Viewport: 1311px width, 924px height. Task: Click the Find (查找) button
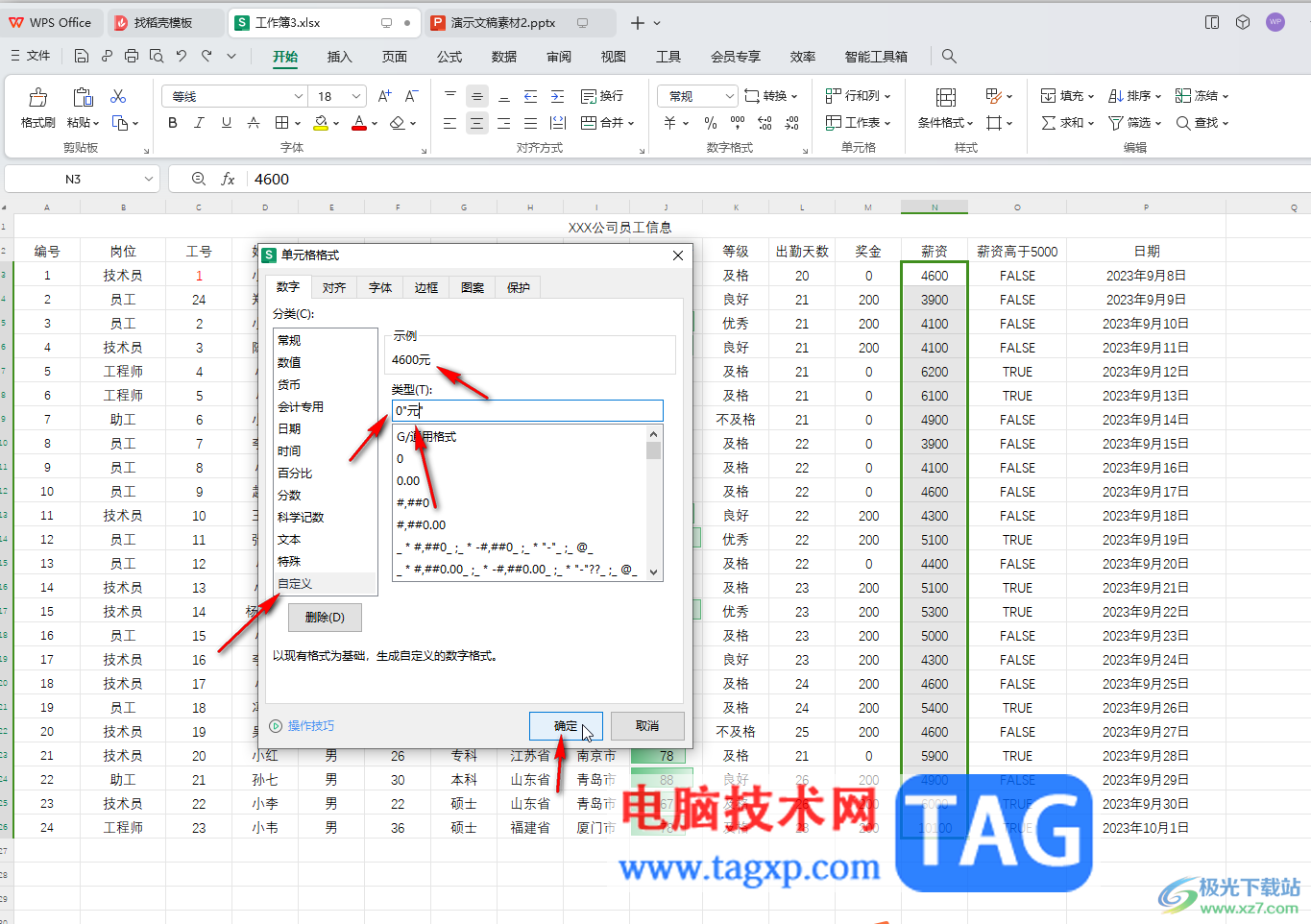1202,123
